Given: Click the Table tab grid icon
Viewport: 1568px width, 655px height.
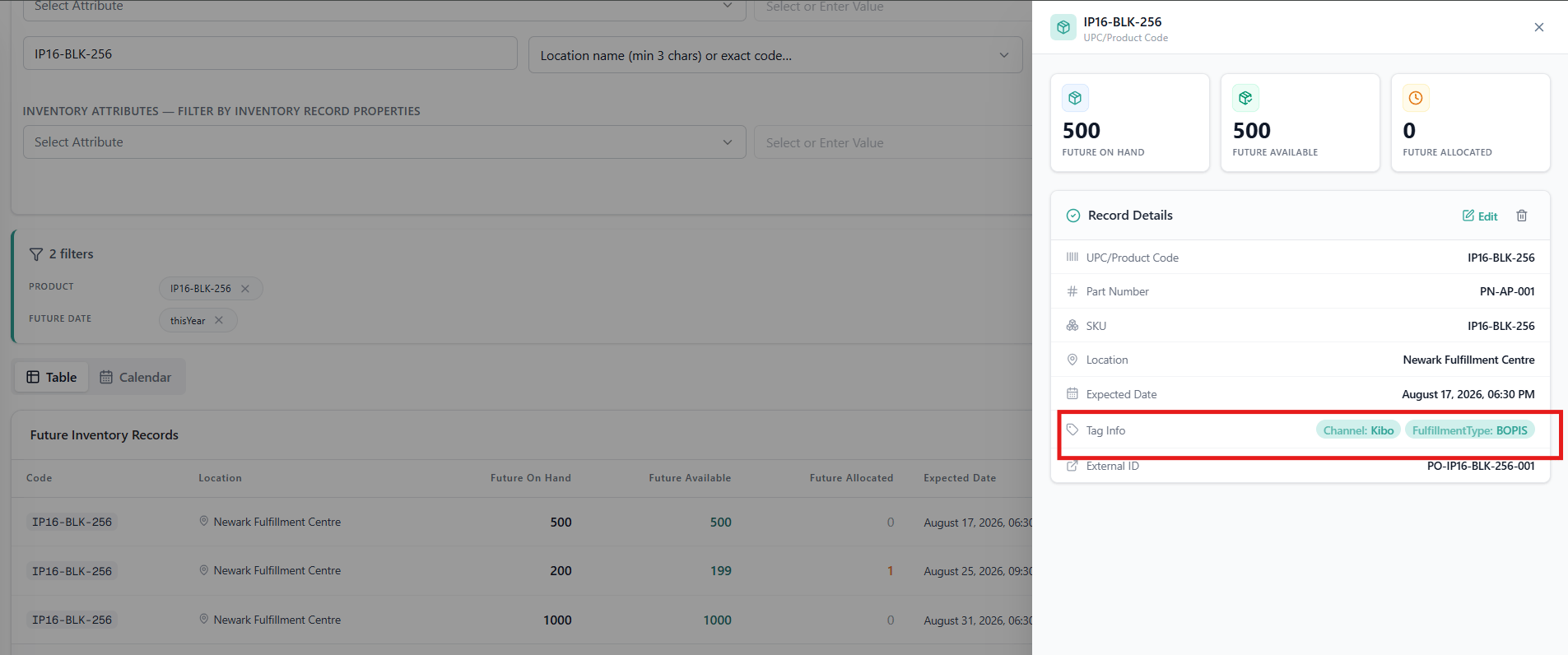Looking at the screenshot, I should pos(33,377).
